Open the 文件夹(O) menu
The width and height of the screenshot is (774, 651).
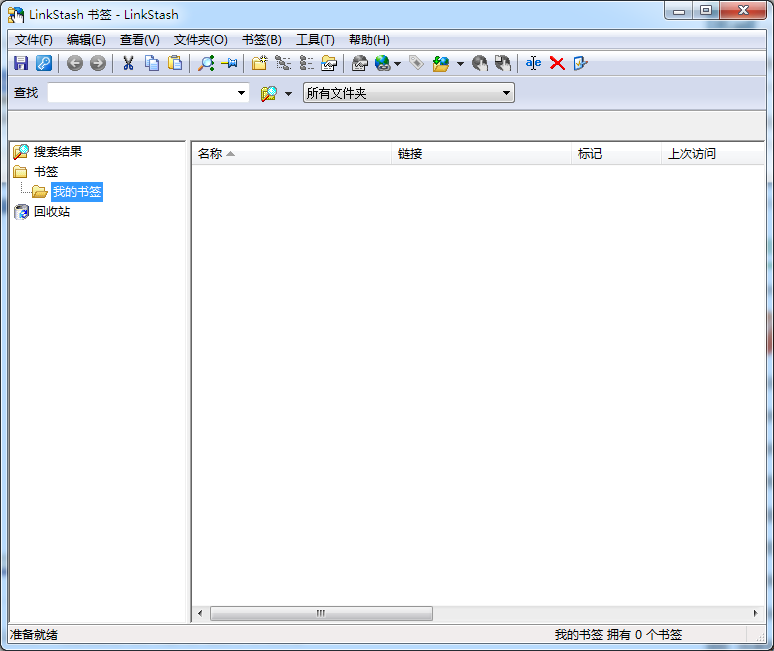click(200, 40)
